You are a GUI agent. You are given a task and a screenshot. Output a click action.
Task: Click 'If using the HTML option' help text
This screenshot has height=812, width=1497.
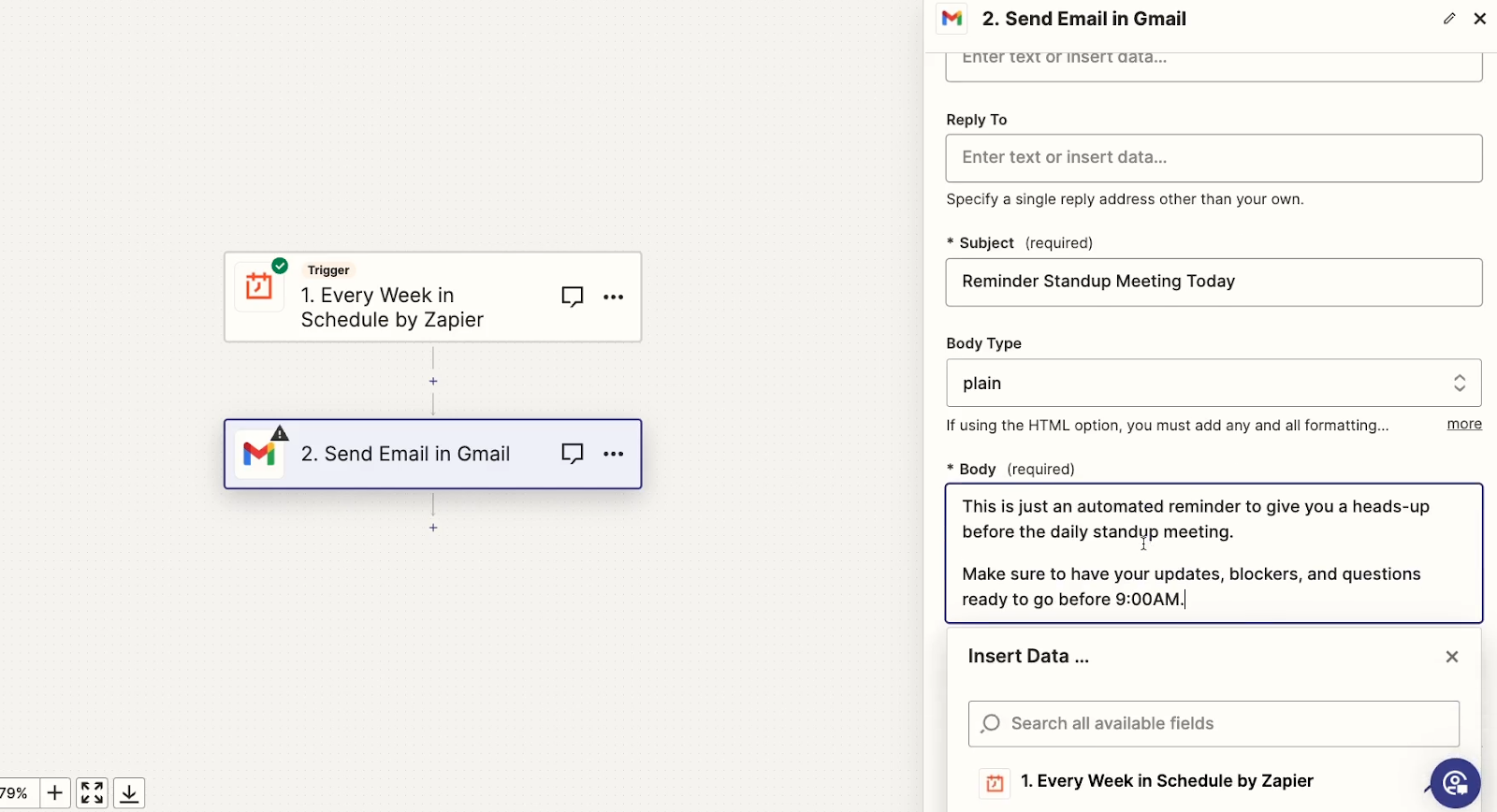(x=1168, y=426)
